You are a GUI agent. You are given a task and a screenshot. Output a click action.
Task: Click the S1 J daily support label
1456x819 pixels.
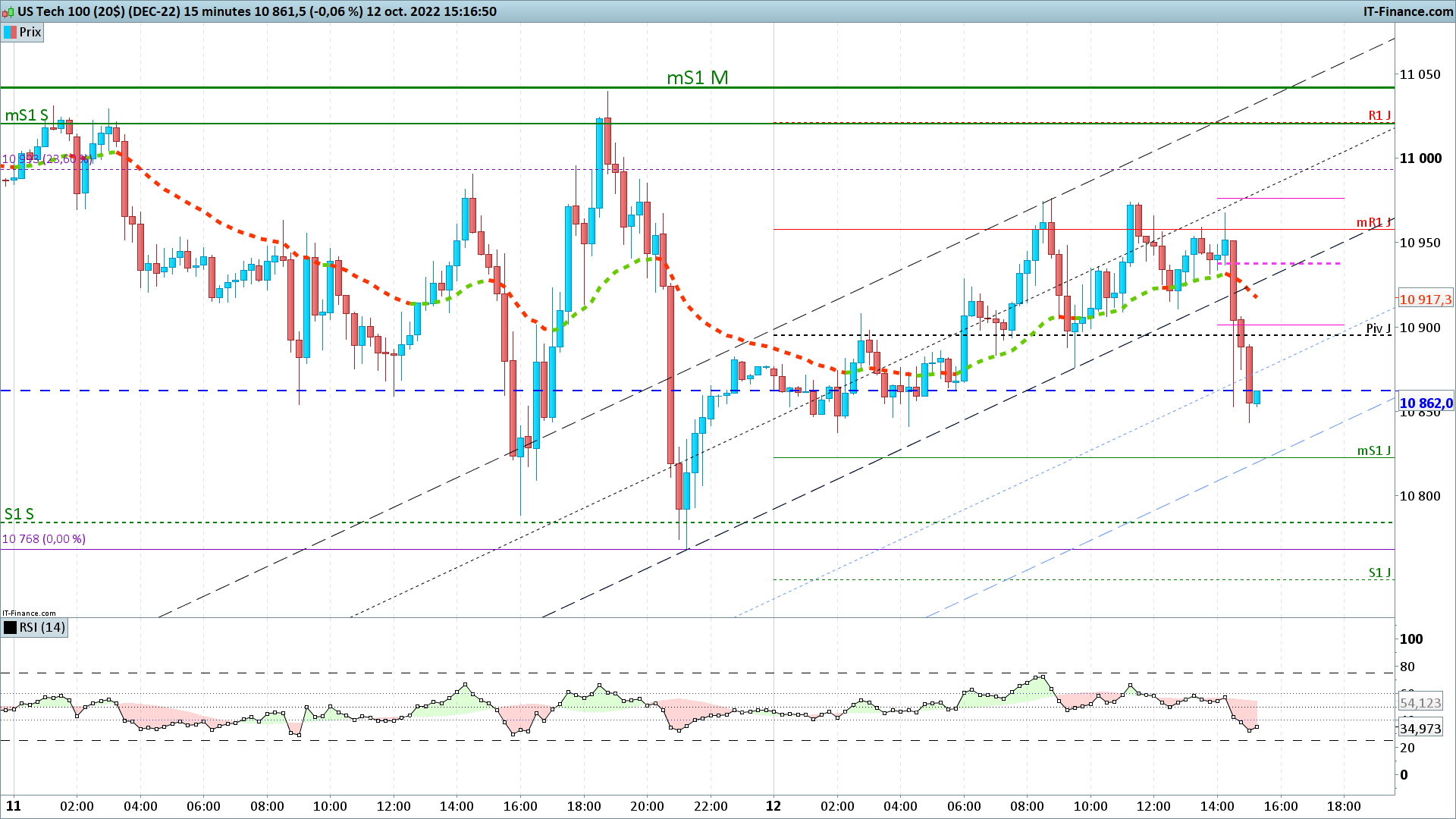pos(1379,573)
